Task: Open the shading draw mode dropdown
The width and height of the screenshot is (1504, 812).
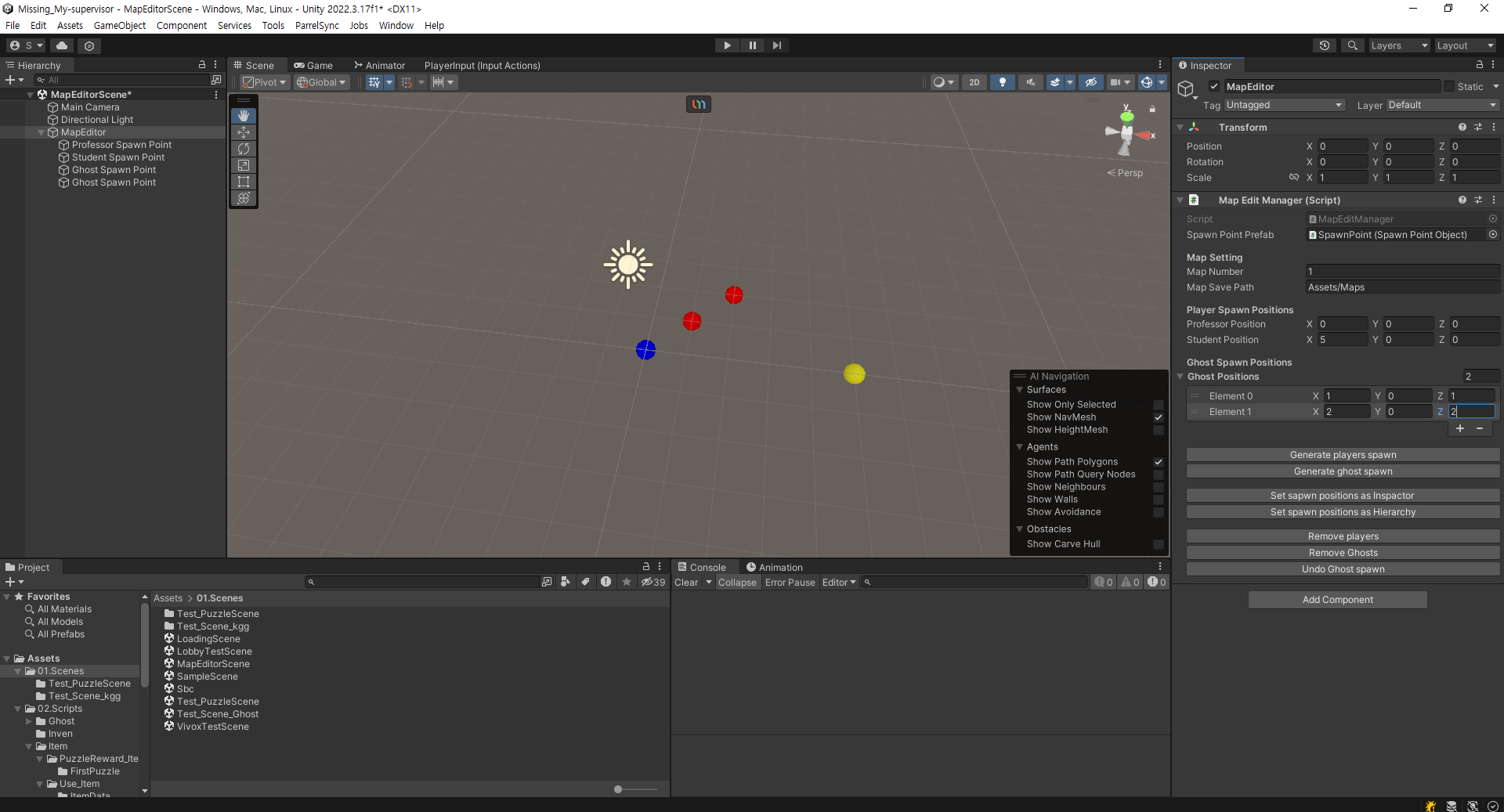Action: [943, 82]
